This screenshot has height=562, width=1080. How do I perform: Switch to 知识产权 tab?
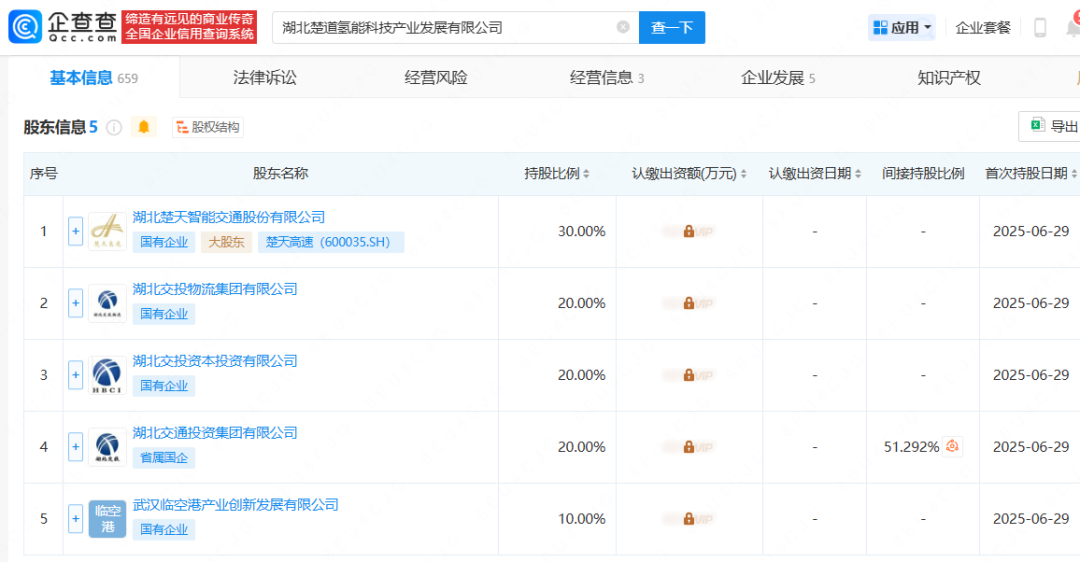[x=949, y=78]
